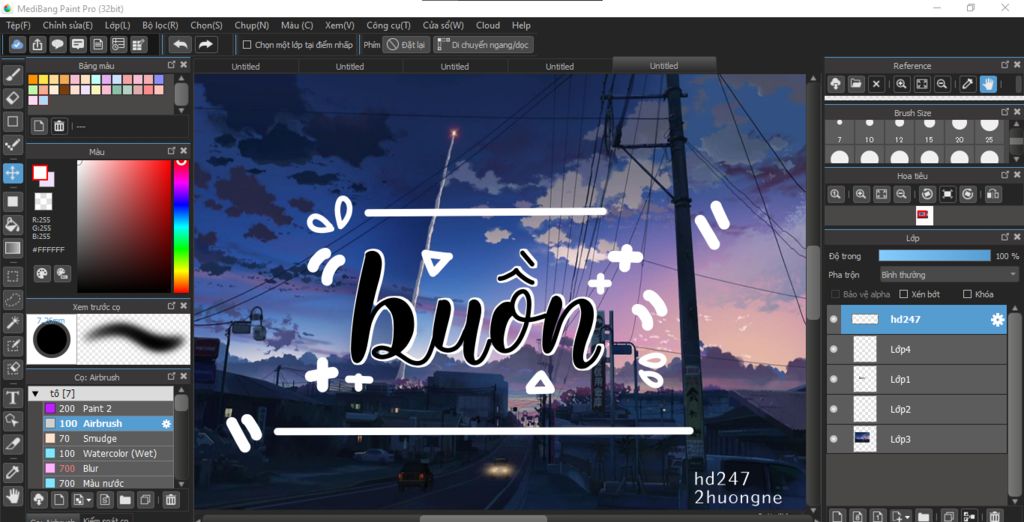Click the Hoa tiêu navigator thumbnail
The image size is (1024, 522).
[x=924, y=216]
